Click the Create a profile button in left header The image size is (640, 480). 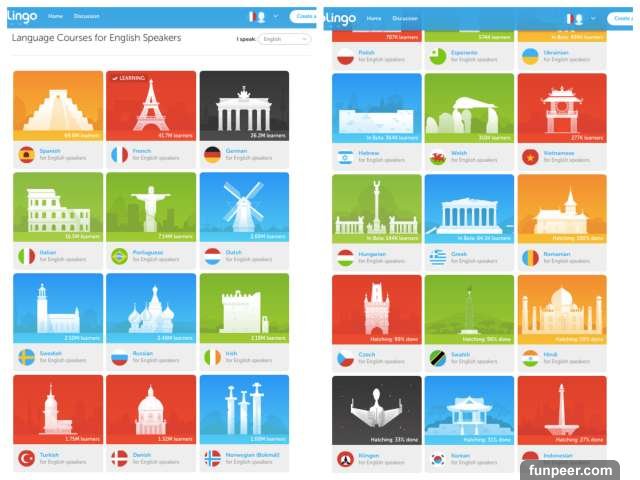click(303, 16)
